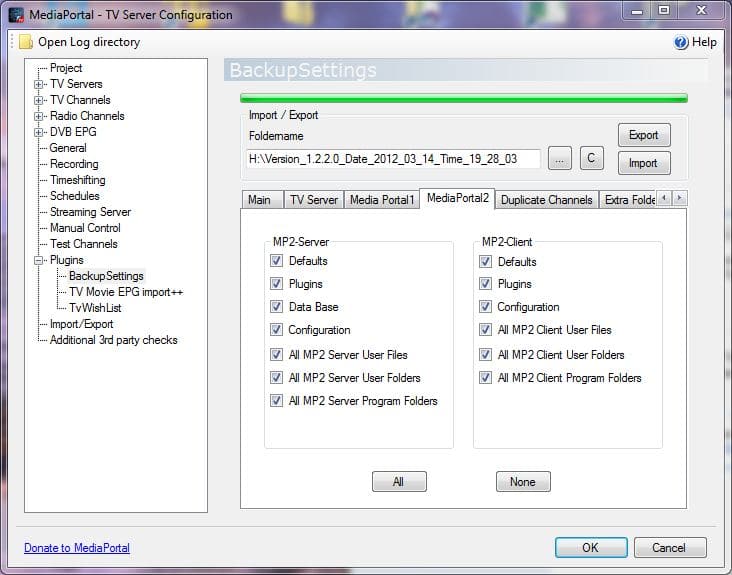
Task: Confirm settings with OK button
Action: pyautogui.click(x=591, y=547)
